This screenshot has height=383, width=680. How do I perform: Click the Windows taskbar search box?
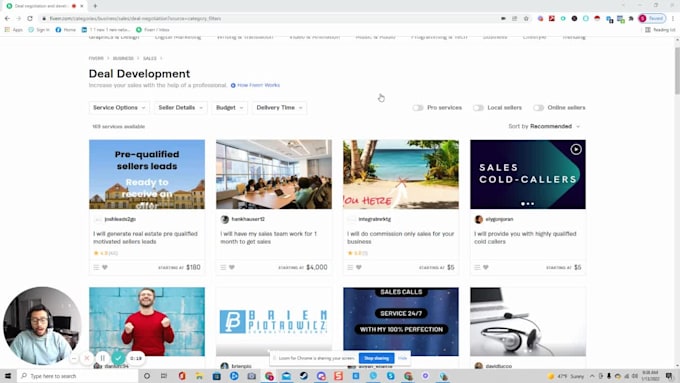78,376
